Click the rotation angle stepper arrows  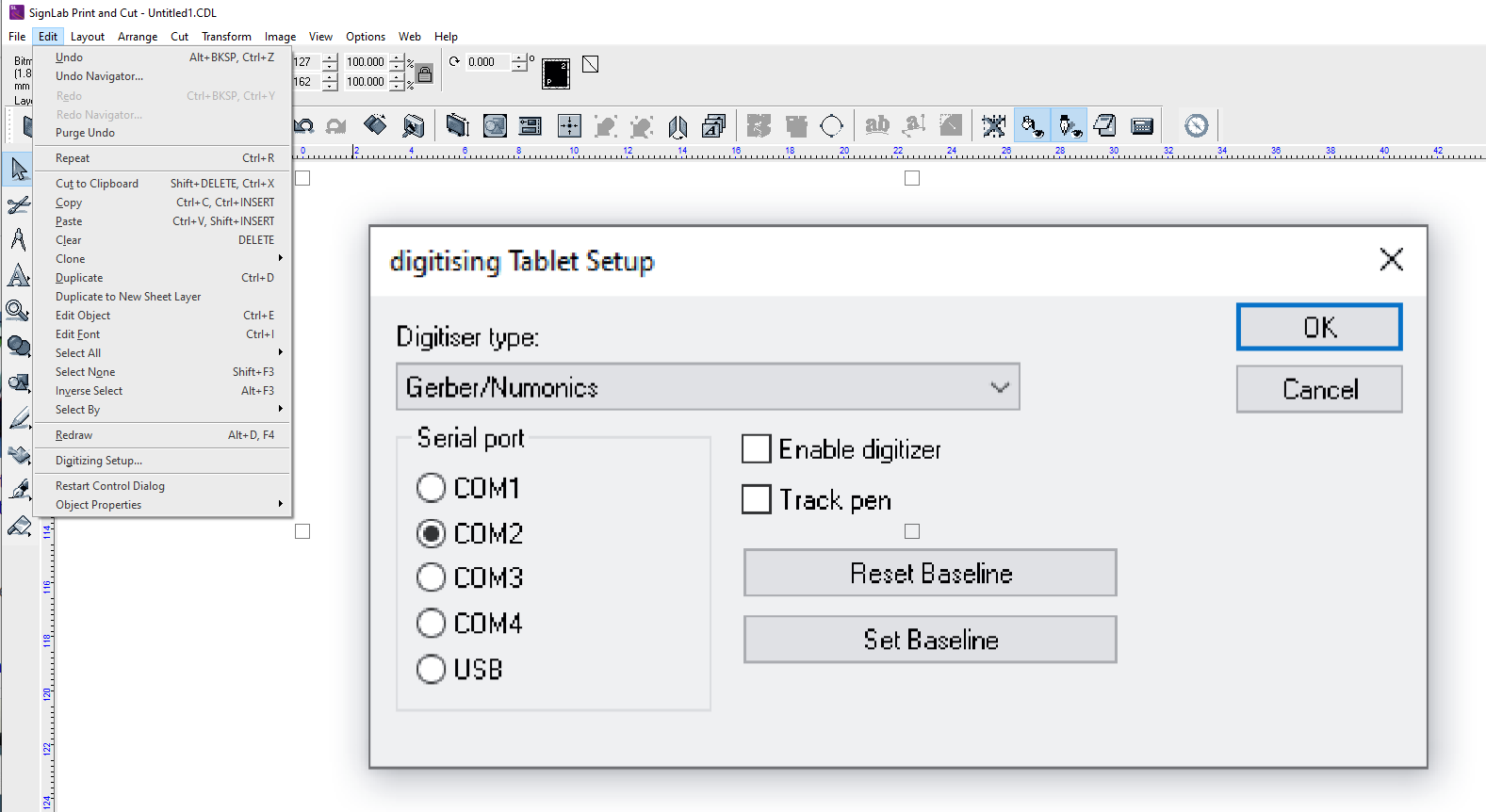519,62
